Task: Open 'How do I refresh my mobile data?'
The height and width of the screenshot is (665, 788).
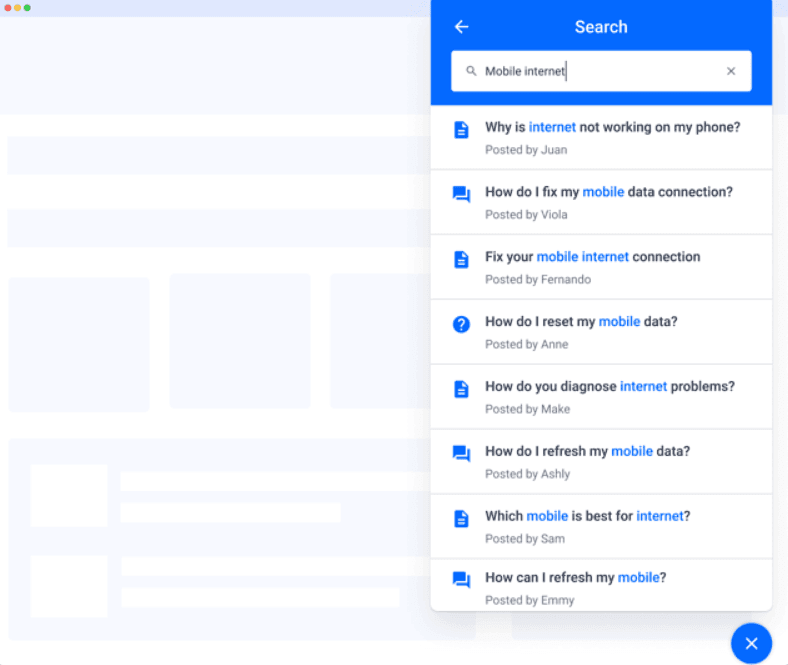Action: (x=587, y=452)
